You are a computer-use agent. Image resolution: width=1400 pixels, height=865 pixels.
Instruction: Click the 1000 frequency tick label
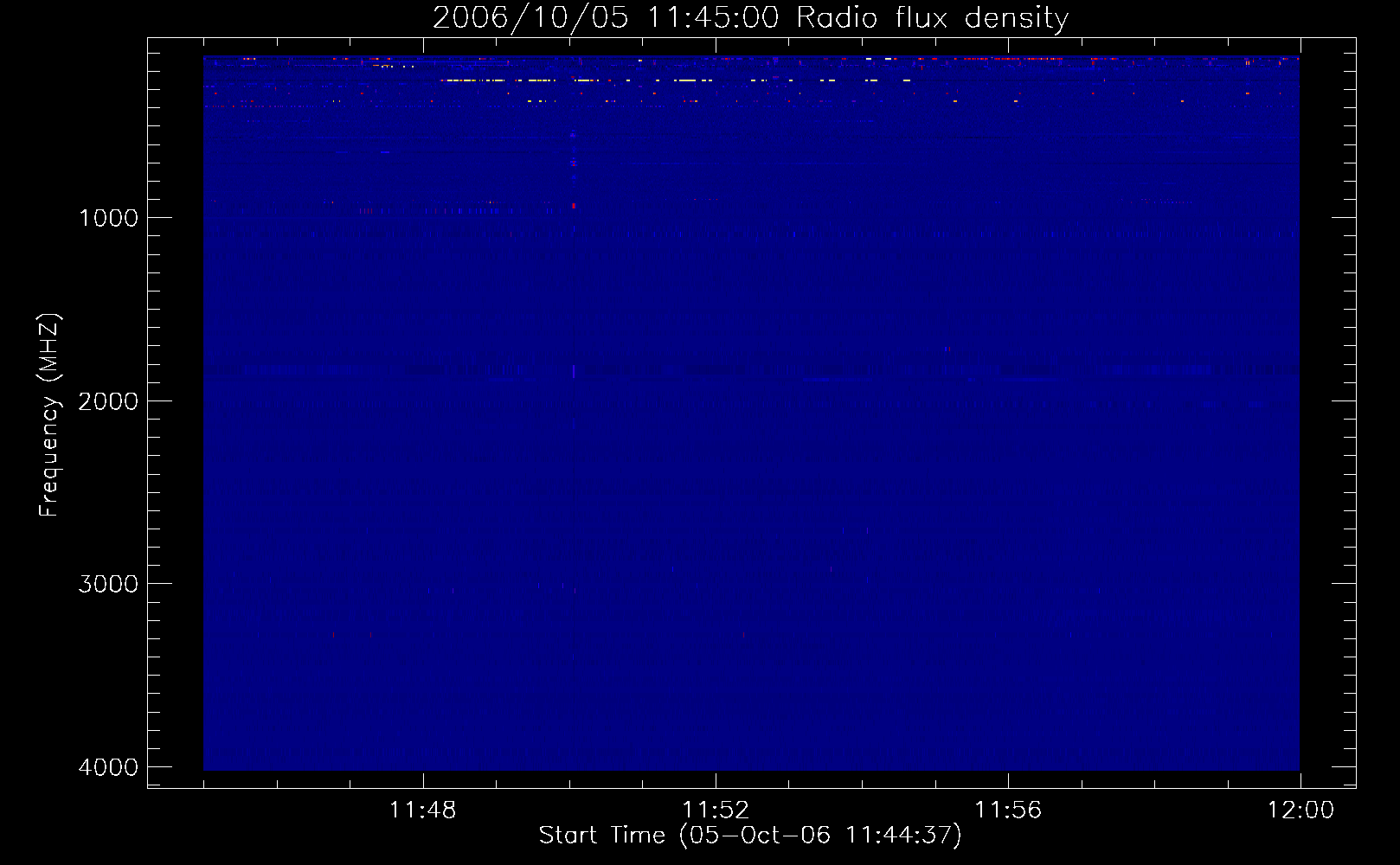click(108, 217)
